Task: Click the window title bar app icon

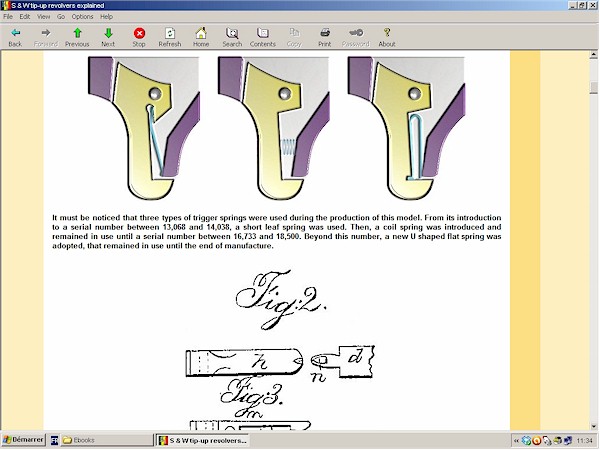Action: point(5,5)
